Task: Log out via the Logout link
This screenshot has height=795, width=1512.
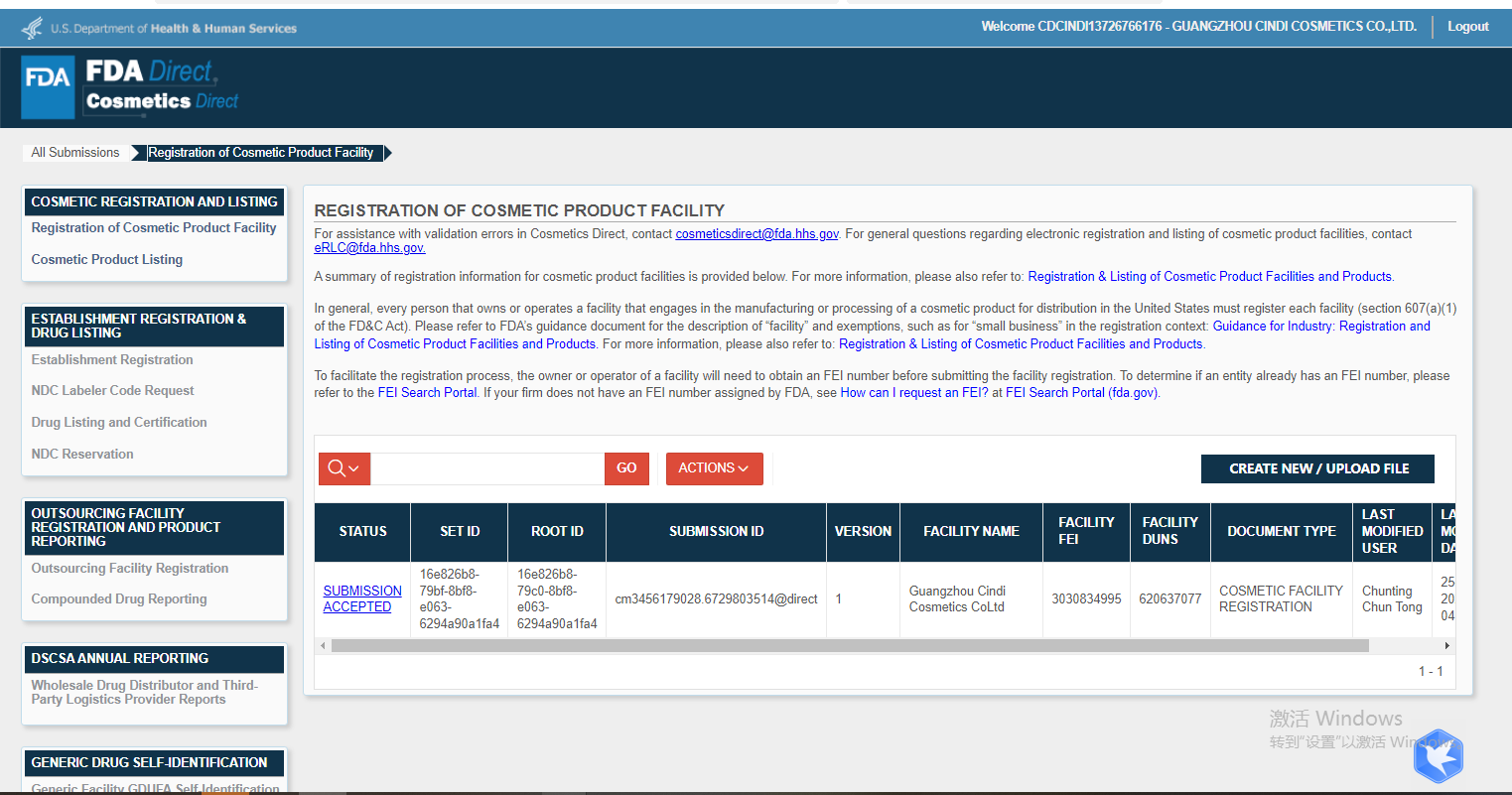Action: click(1467, 27)
